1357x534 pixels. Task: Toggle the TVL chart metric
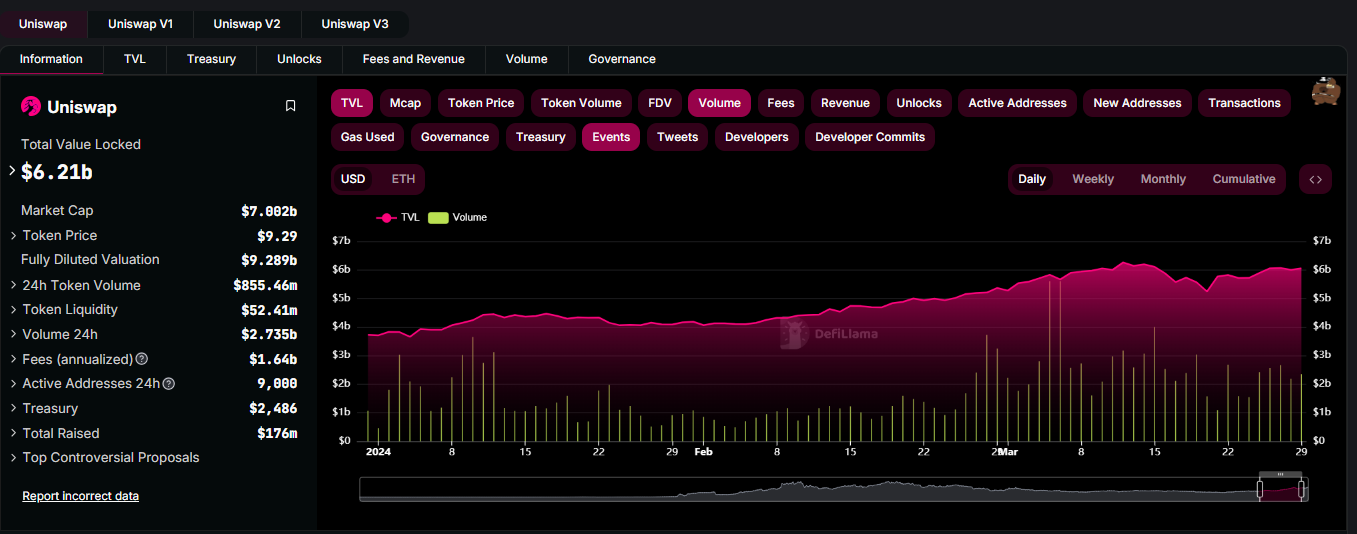(352, 103)
